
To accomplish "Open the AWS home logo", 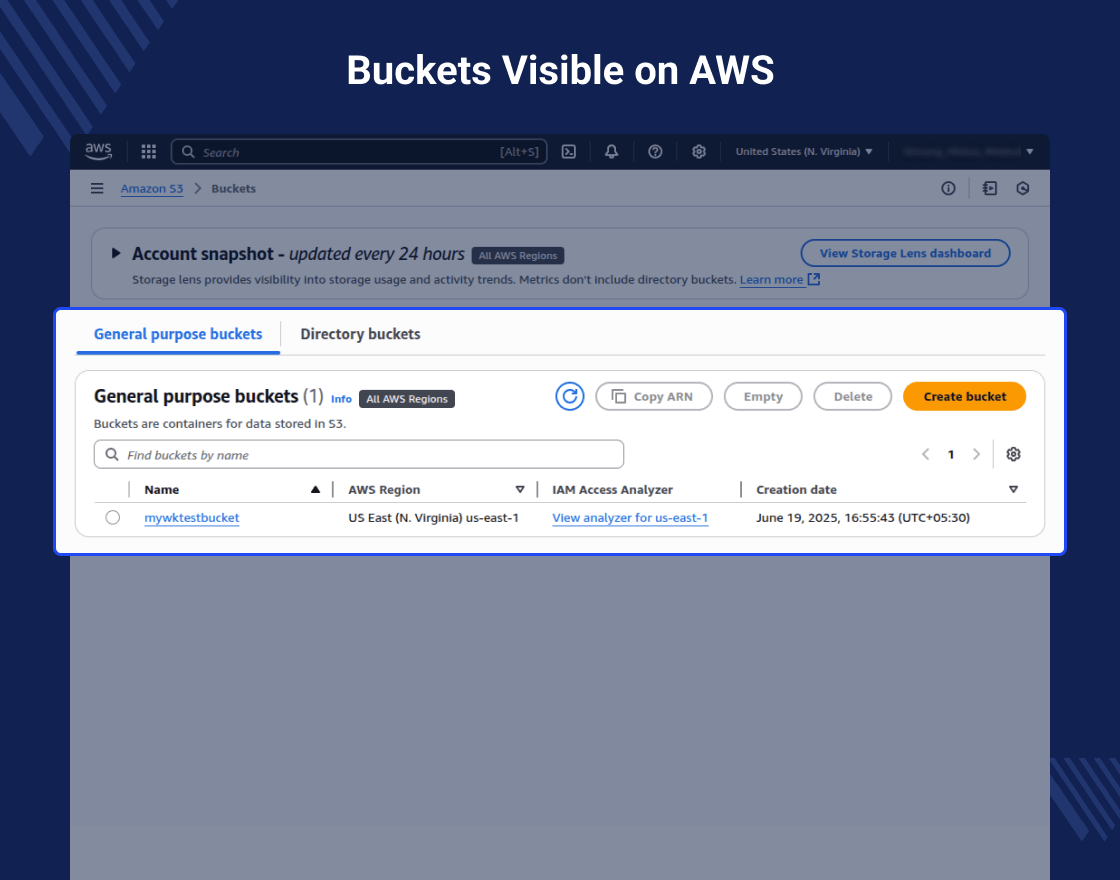I will 99,151.
